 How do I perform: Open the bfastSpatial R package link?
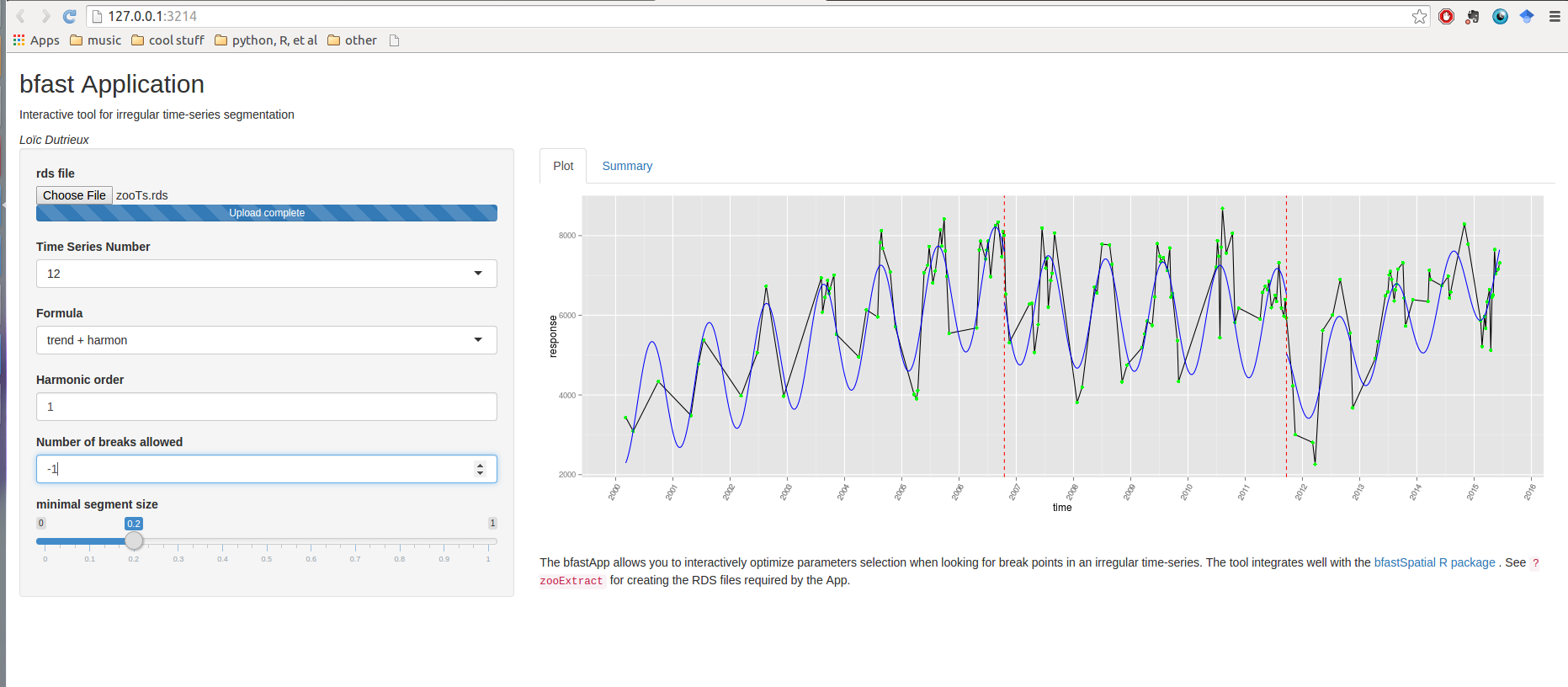pyautogui.click(x=1434, y=562)
